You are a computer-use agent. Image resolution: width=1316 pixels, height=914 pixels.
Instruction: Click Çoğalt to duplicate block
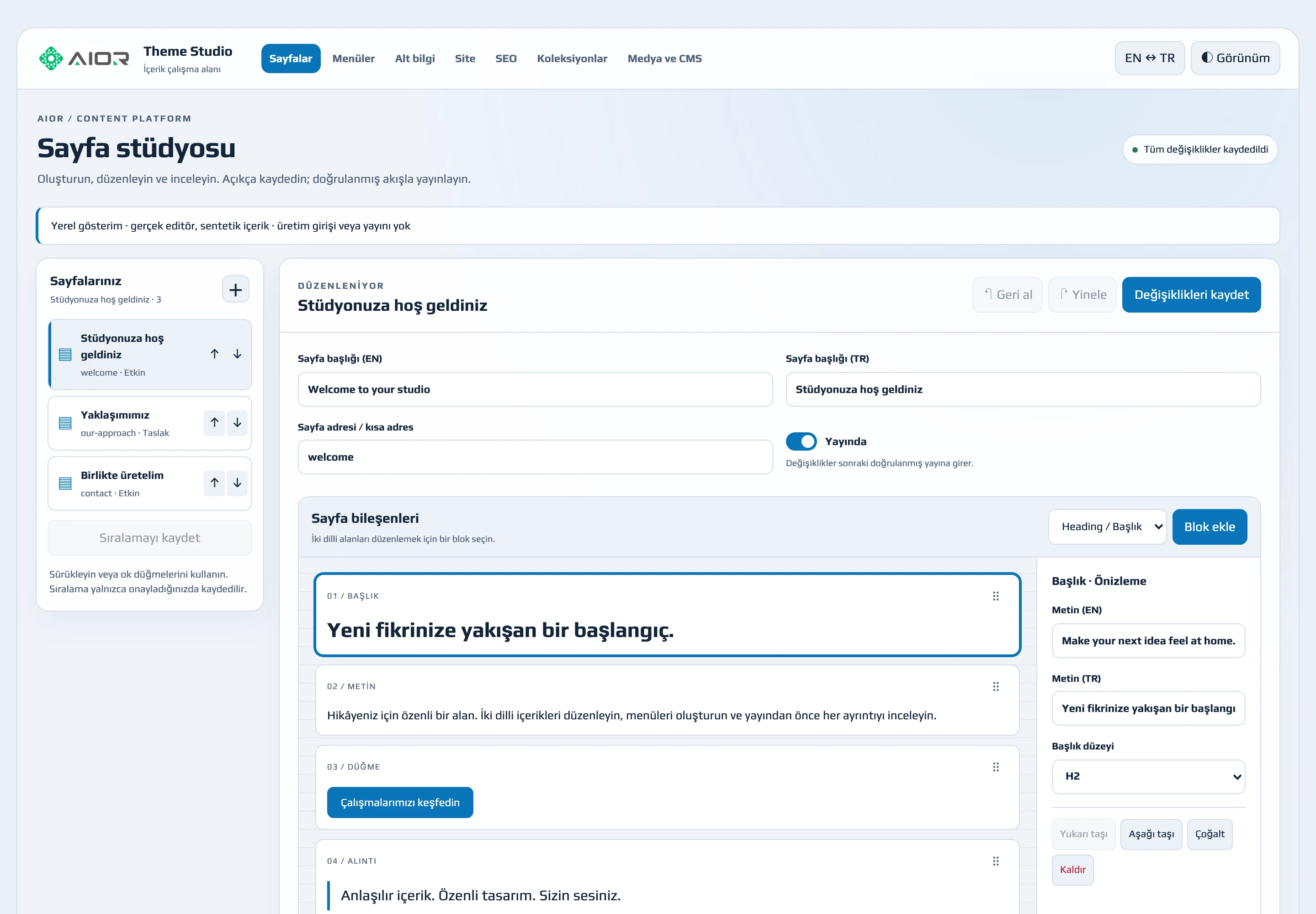(x=1210, y=834)
